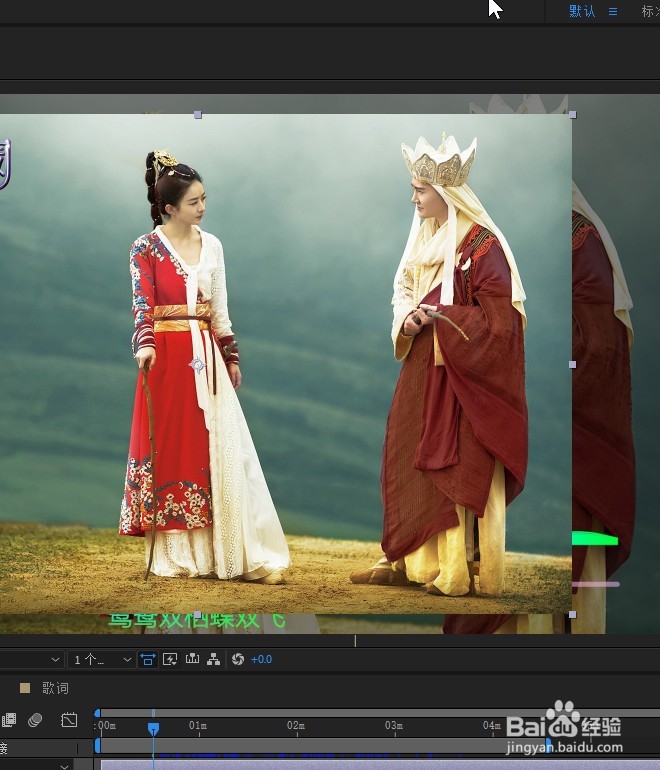The width and height of the screenshot is (660, 770).
Task: Click the +0.0 exposure value
Action: (x=261, y=660)
